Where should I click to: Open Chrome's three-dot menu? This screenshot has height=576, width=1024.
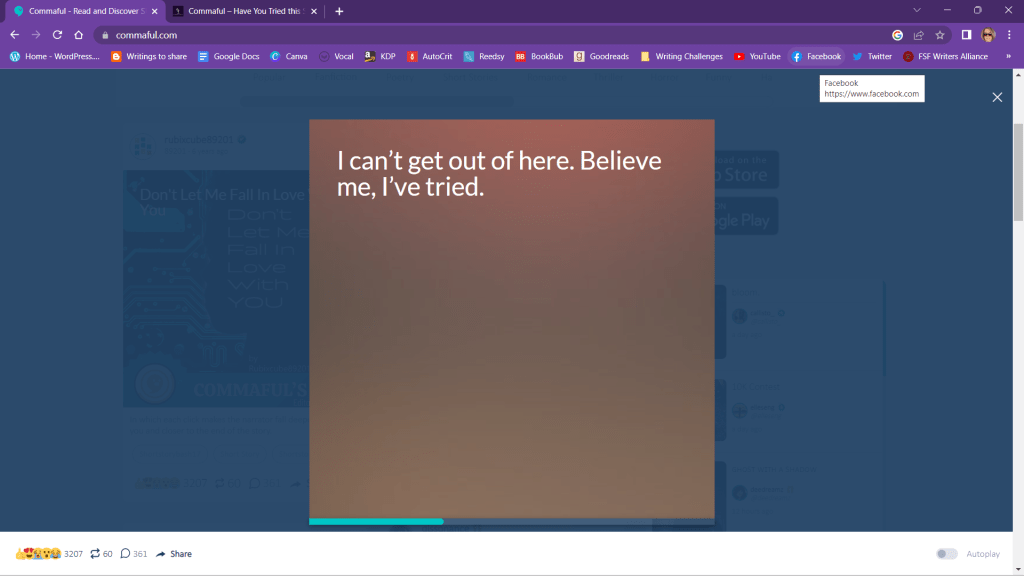[x=1009, y=35]
